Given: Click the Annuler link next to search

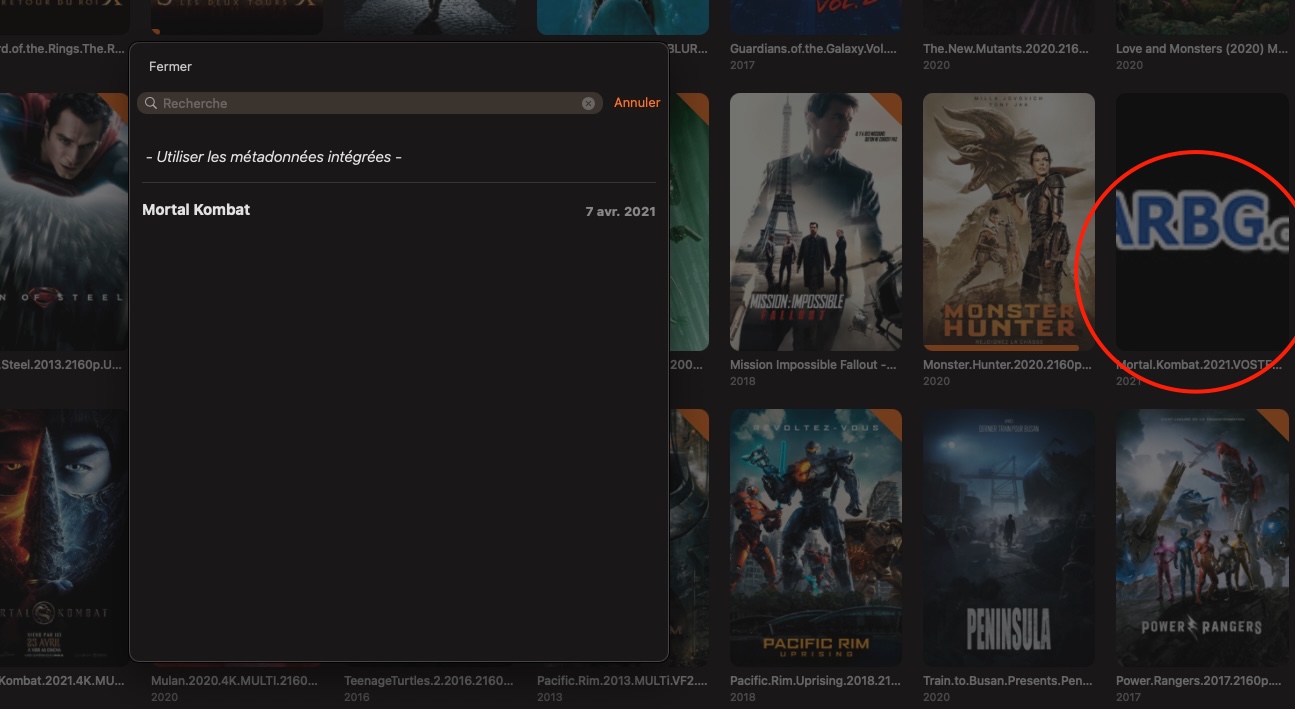Looking at the screenshot, I should click(x=637, y=103).
